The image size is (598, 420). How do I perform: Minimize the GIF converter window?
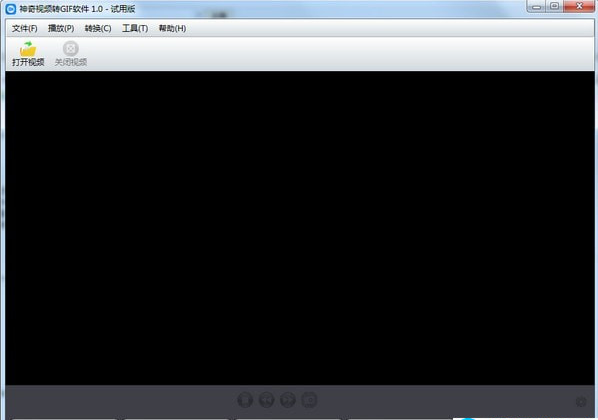(536, 6)
